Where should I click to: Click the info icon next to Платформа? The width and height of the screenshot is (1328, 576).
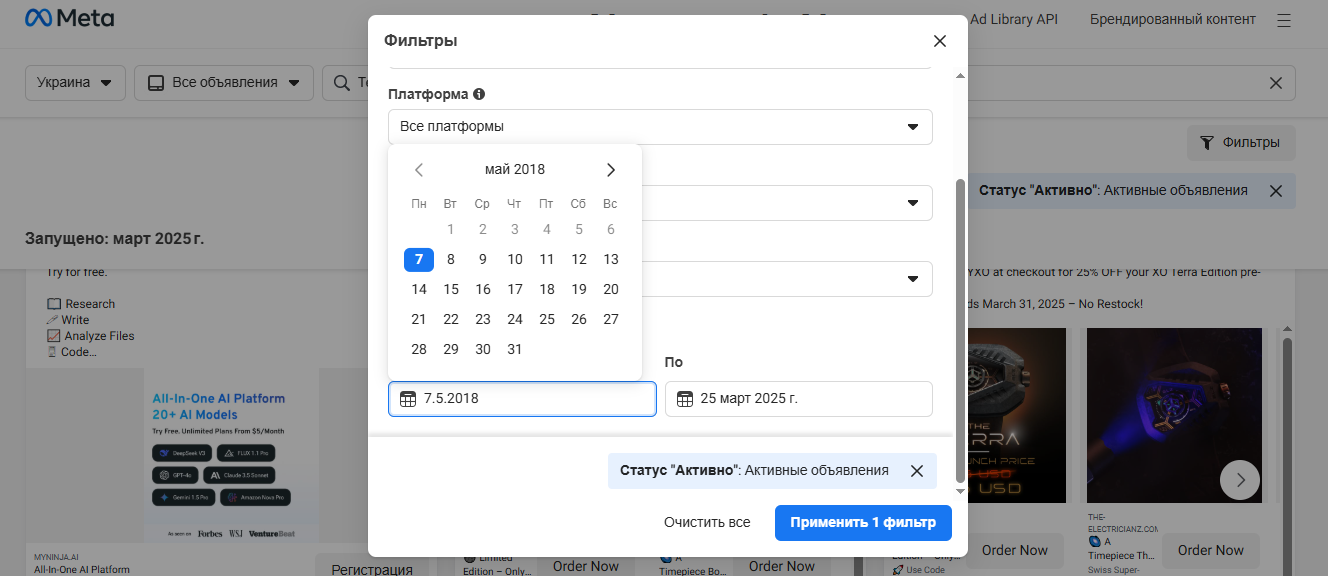pos(479,93)
